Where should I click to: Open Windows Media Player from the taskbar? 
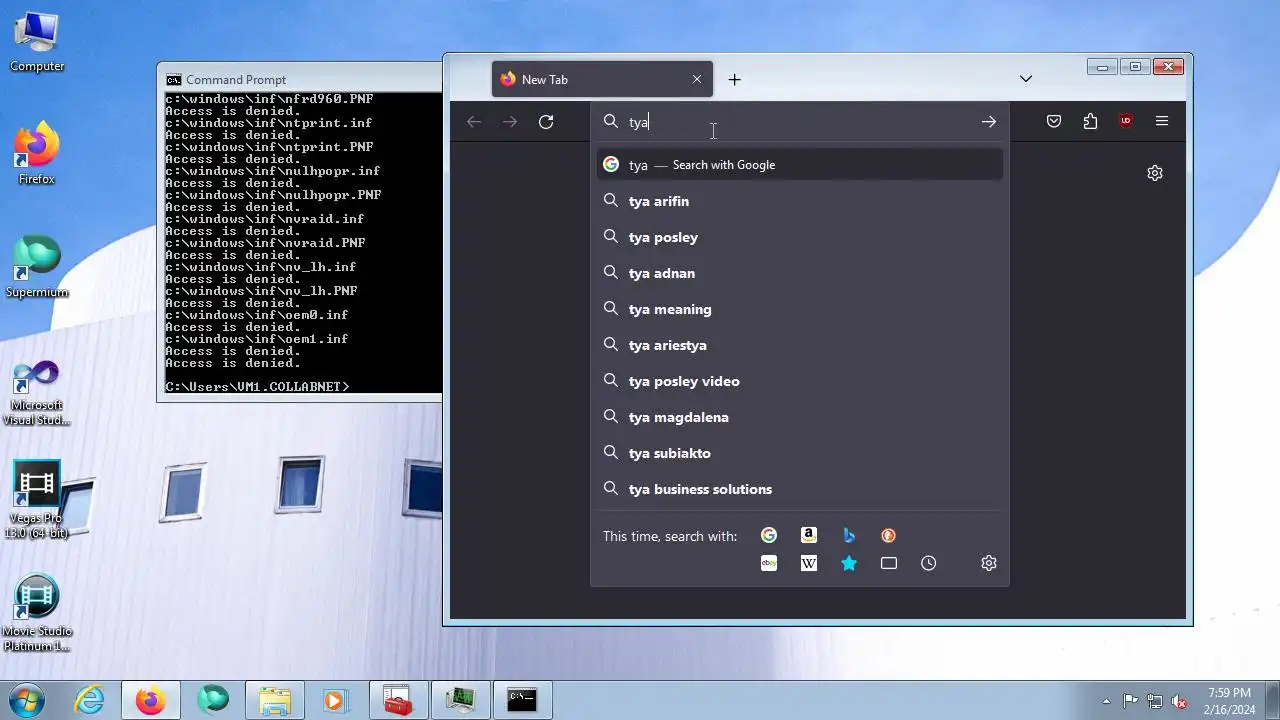(x=336, y=700)
